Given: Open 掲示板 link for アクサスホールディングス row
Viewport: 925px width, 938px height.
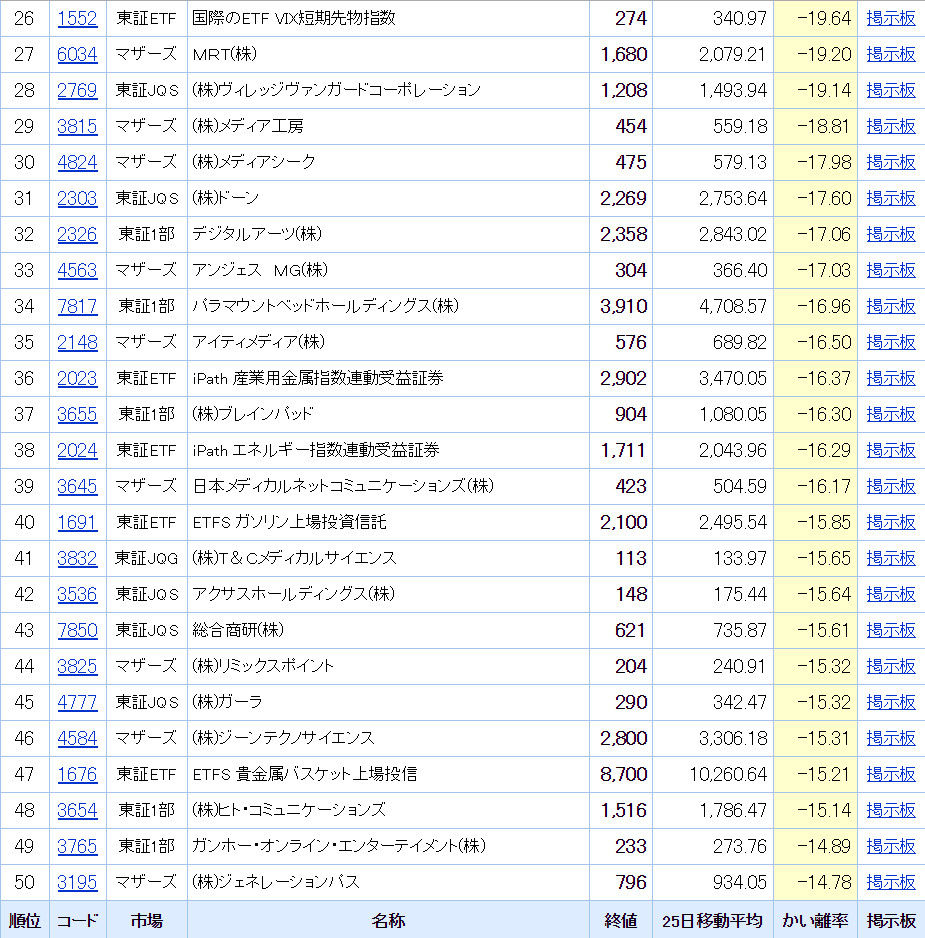Looking at the screenshot, I should [891, 594].
